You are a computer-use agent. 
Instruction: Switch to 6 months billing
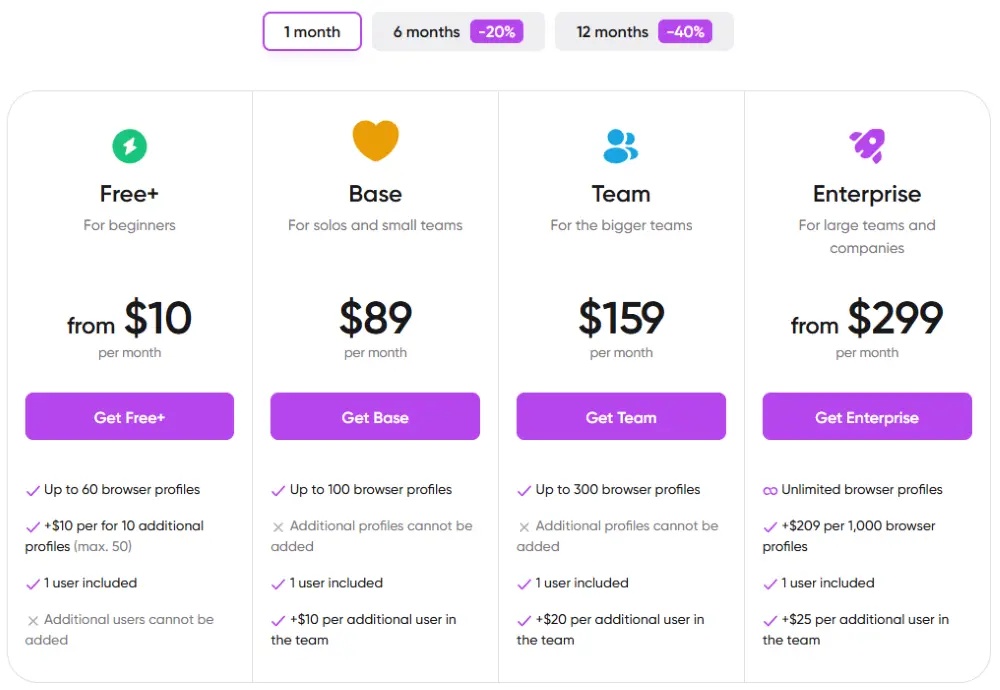click(458, 31)
